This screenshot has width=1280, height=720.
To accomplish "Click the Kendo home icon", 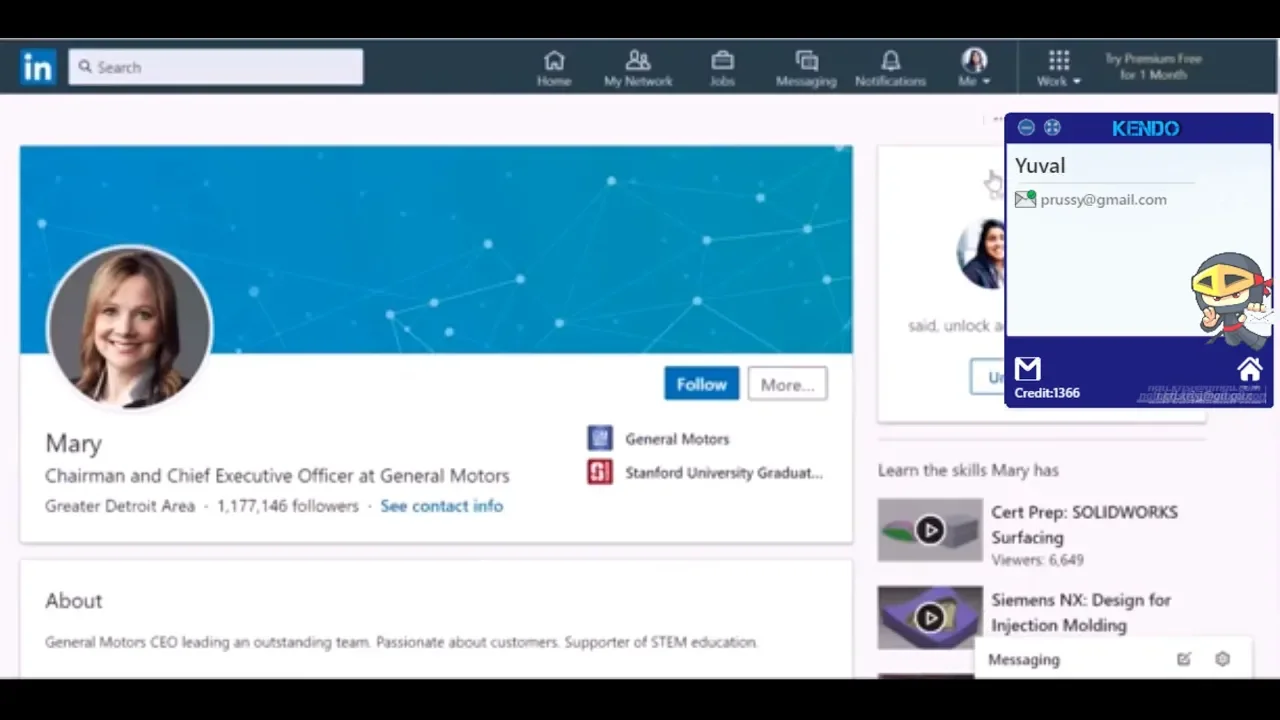I will (x=1250, y=369).
